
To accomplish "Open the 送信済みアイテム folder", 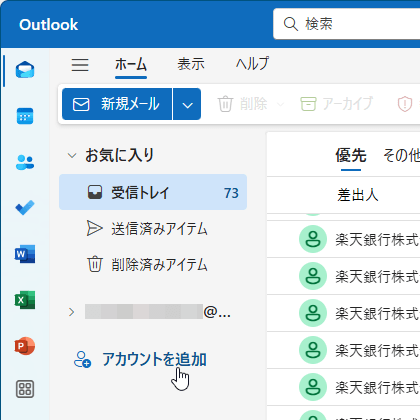I will coord(153,229).
